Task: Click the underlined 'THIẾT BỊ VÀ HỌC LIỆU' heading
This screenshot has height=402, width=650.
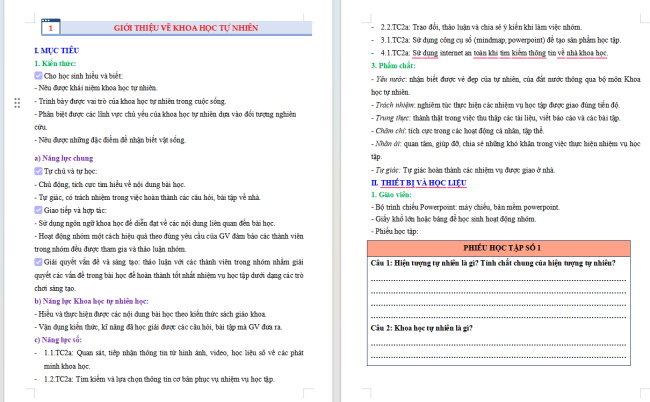Action: (424, 183)
